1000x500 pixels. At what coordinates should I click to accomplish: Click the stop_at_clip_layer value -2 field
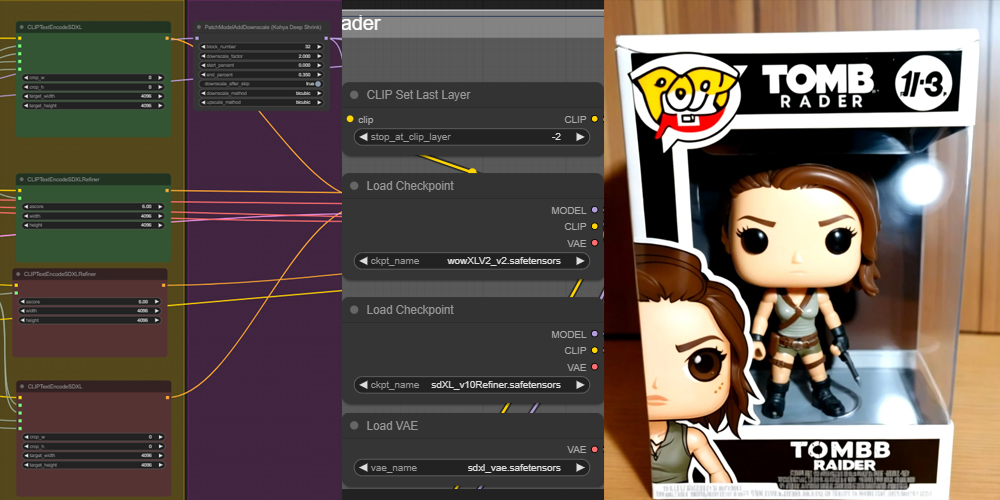pyautogui.click(x=471, y=136)
